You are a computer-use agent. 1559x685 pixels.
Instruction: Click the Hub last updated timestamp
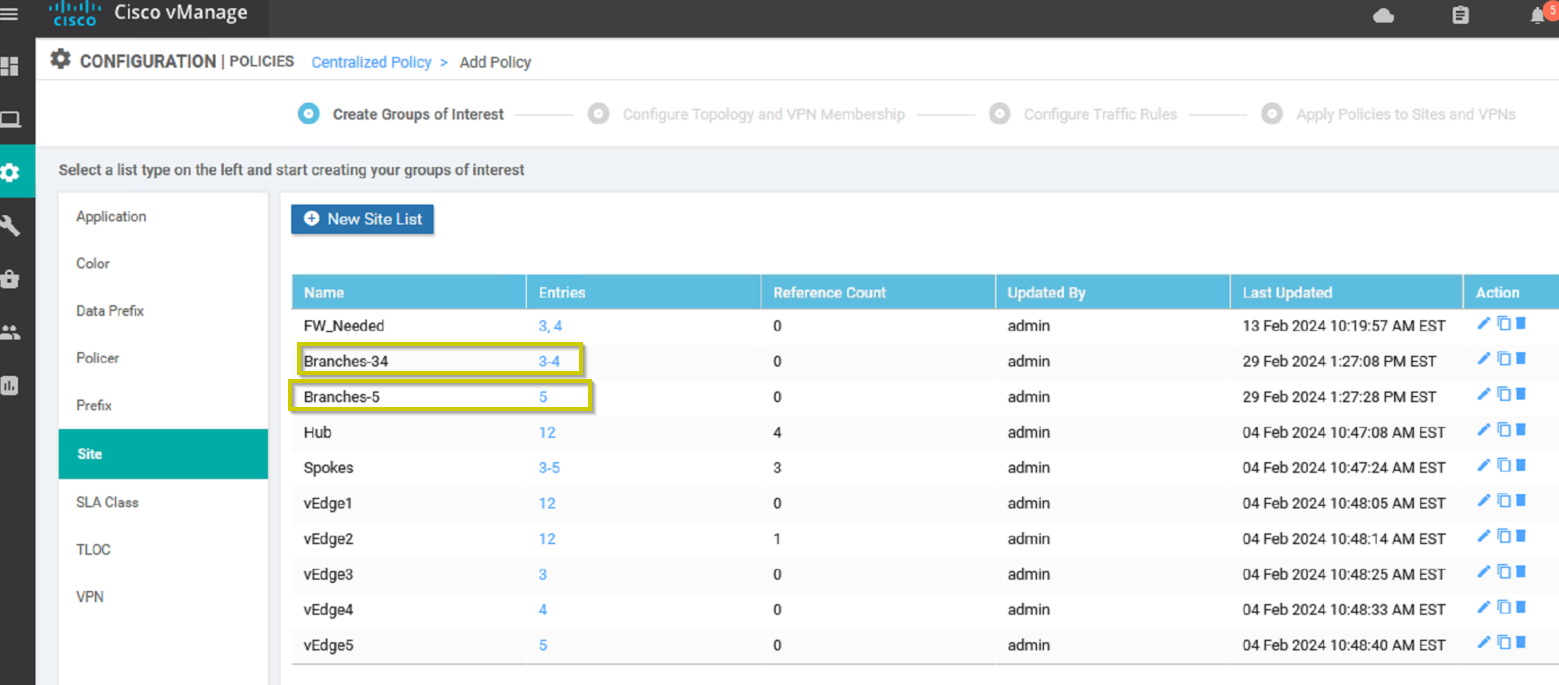[1344, 433]
